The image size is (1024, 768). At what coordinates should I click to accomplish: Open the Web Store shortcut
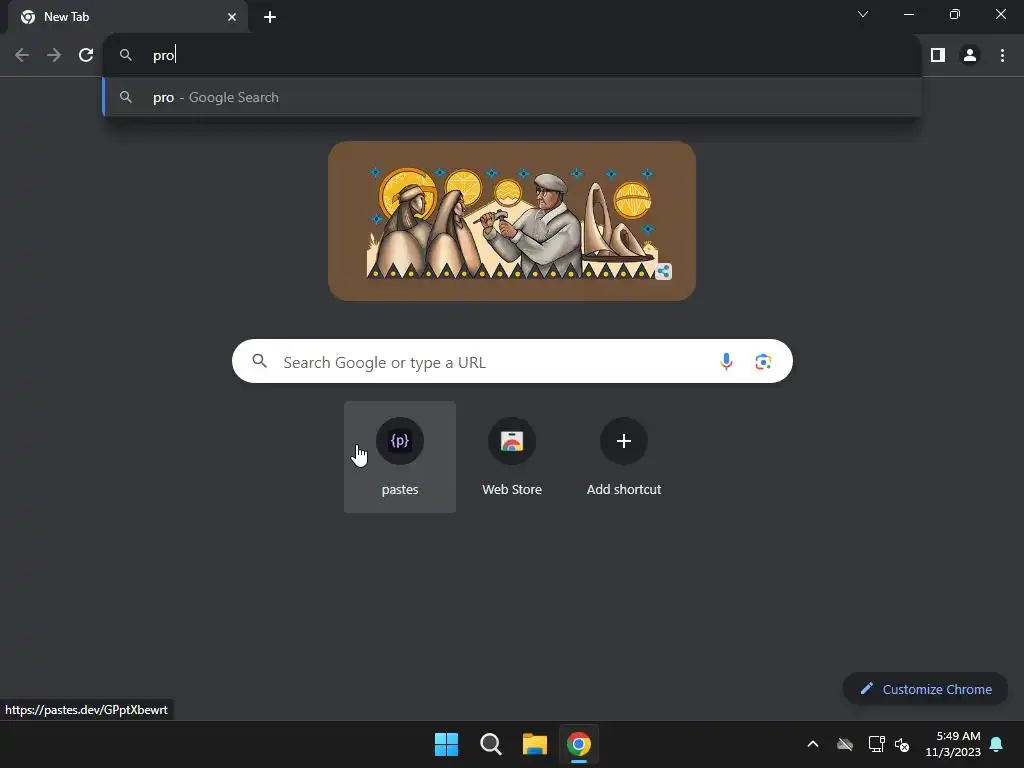click(512, 457)
